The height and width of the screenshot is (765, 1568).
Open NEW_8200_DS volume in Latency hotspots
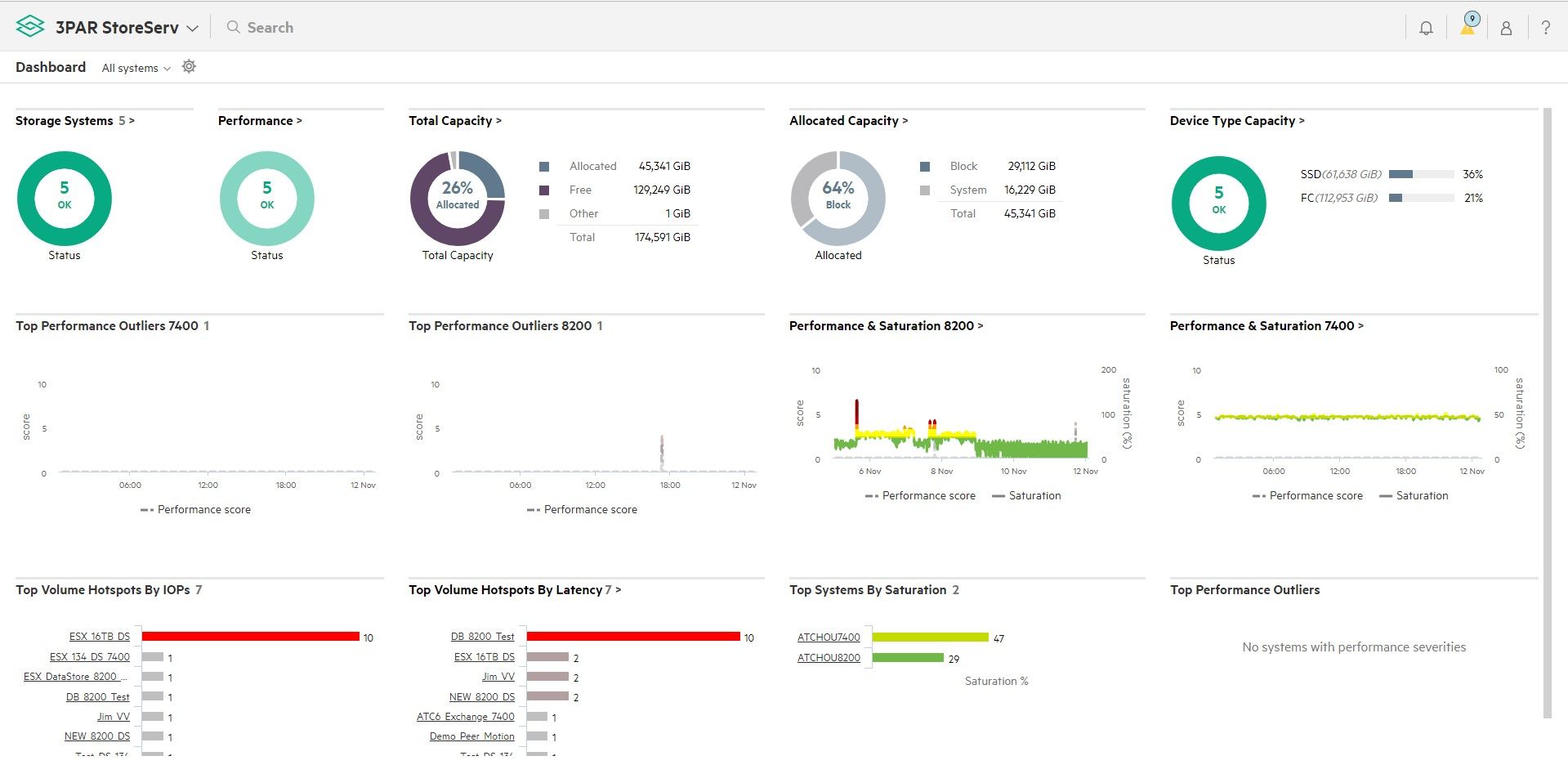coord(482,697)
